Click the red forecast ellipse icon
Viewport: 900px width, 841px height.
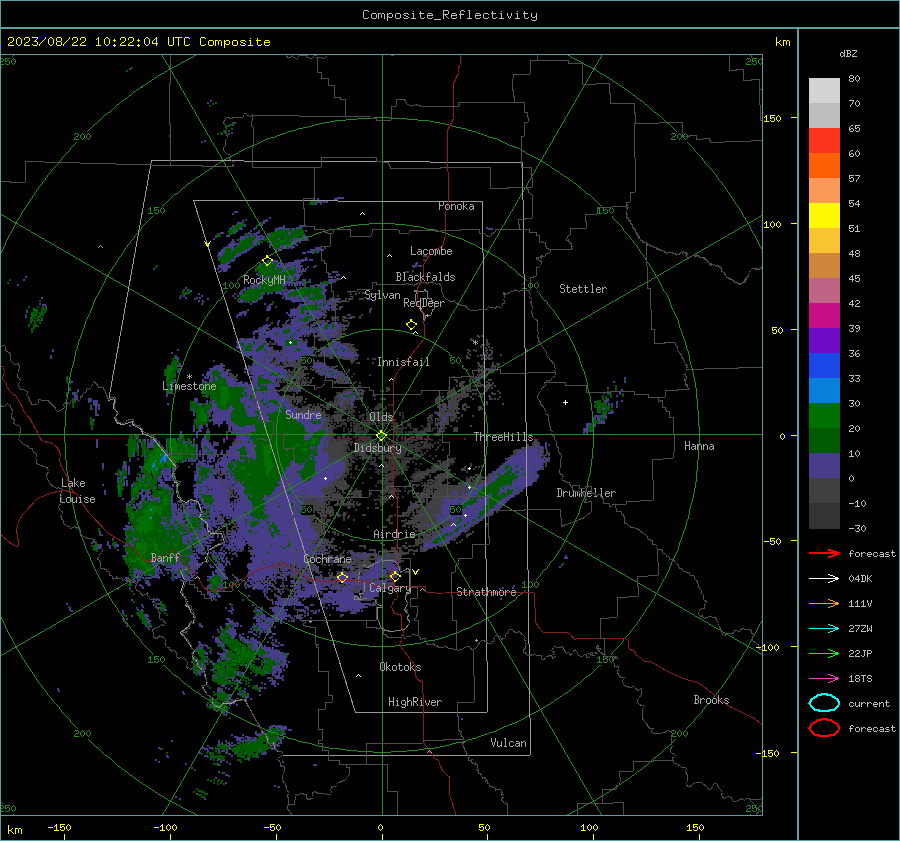click(824, 728)
